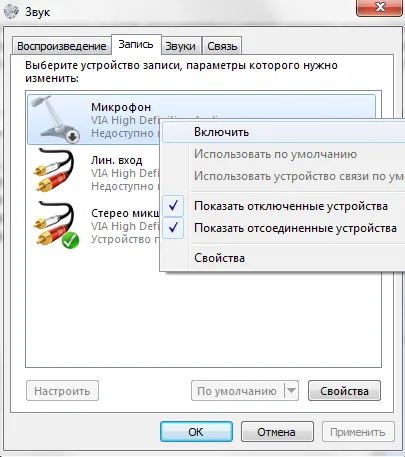Close the Звук dialog window
The height and width of the screenshot is (457, 405).
coord(379,7)
